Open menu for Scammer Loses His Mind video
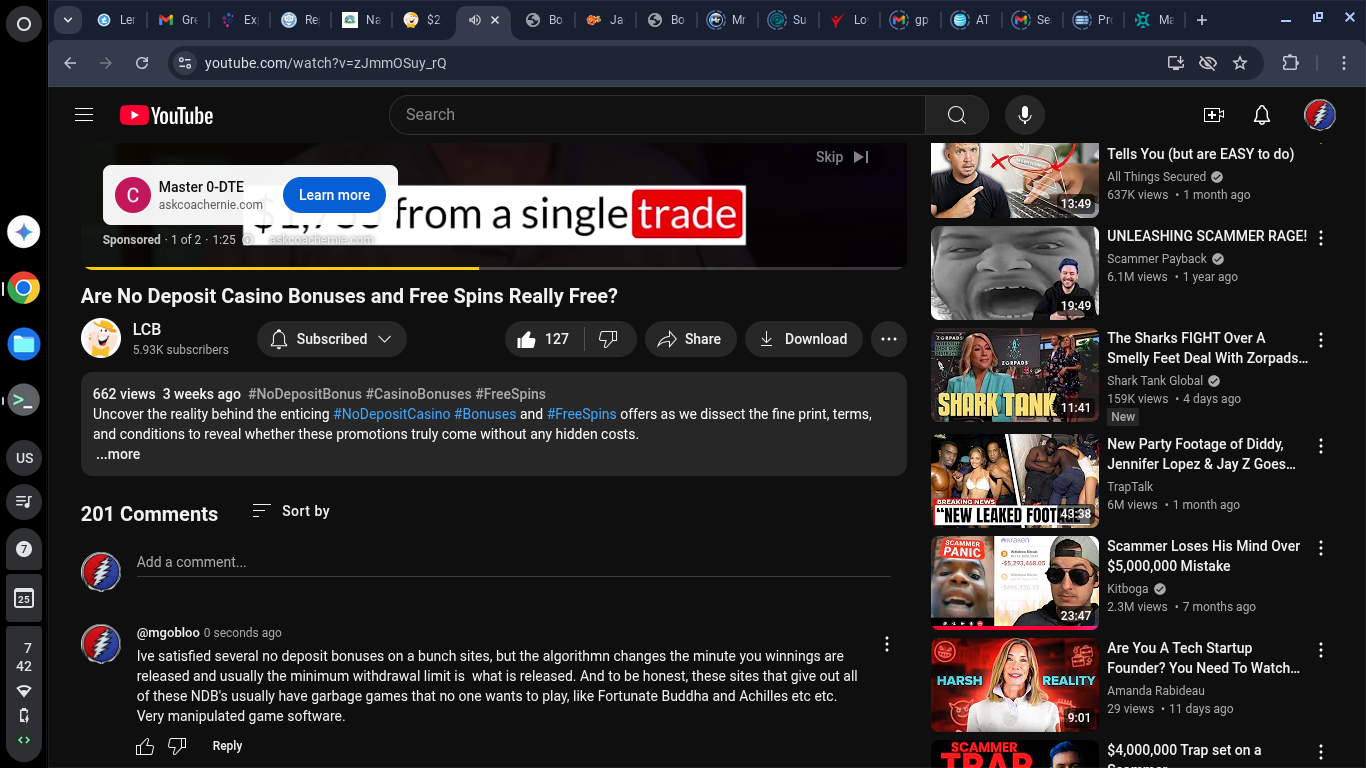Screen dimensions: 1366x768 [x=1321, y=548]
